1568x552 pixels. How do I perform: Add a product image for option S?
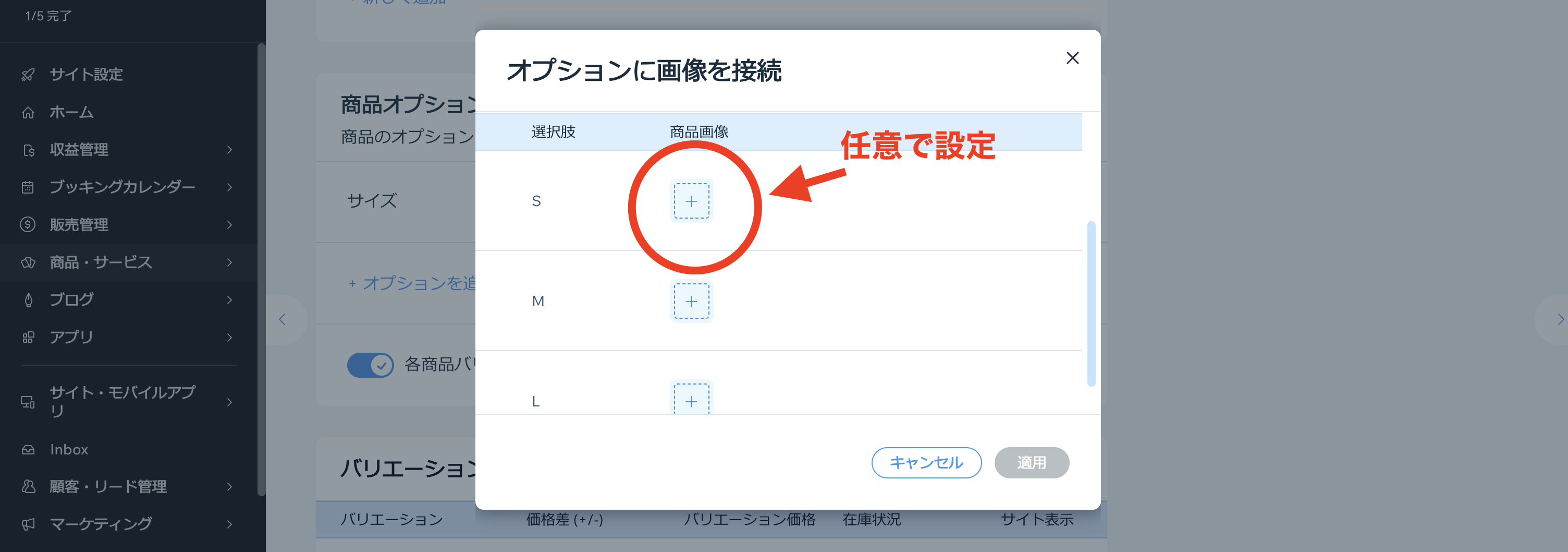pos(691,200)
